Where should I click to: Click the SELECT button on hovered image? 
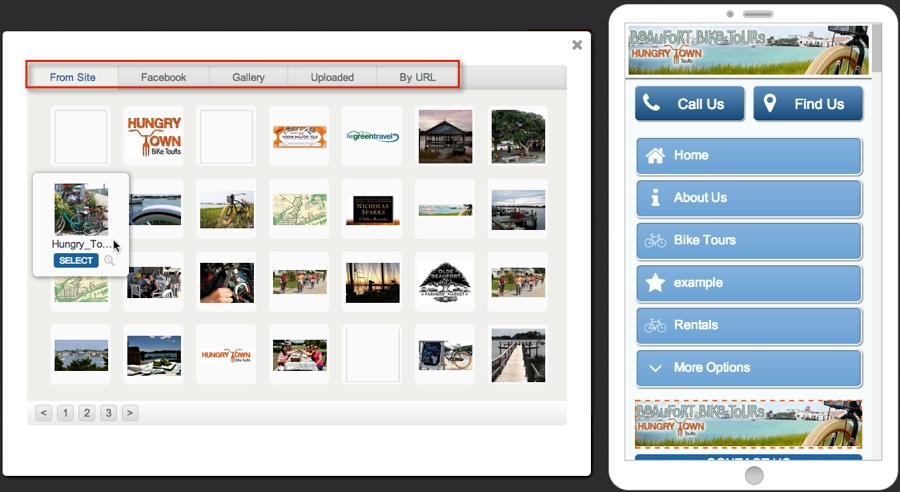(76, 261)
